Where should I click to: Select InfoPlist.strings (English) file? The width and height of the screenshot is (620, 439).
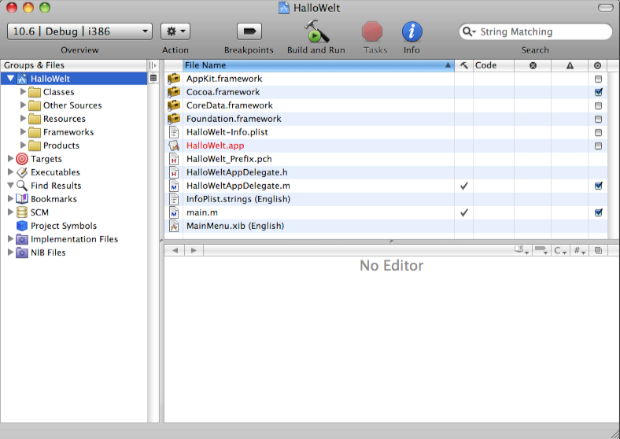tap(238, 199)
